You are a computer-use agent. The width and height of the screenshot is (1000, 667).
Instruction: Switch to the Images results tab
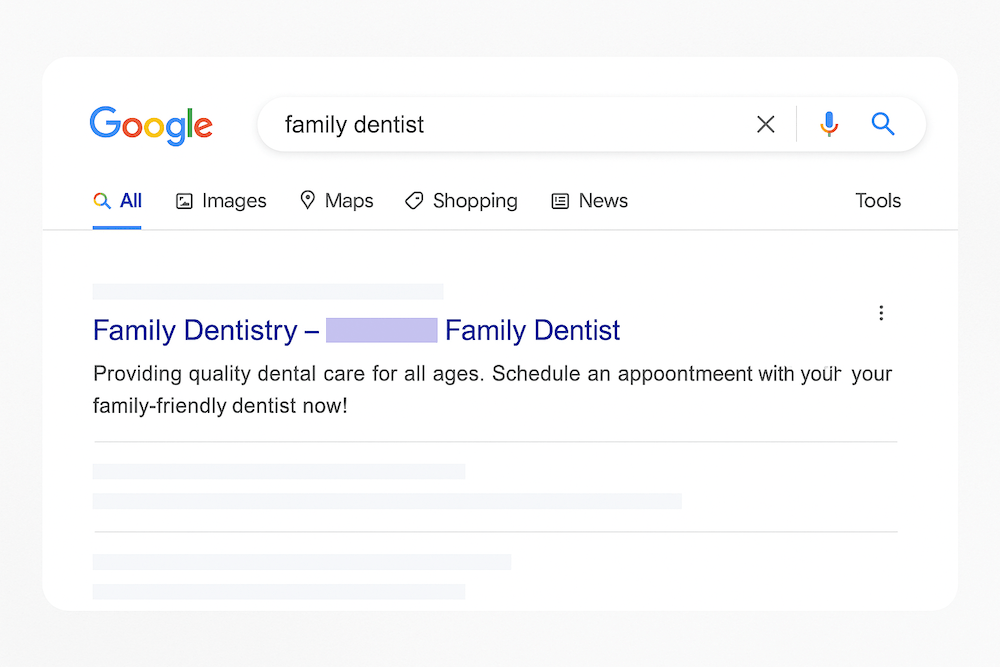click(x=233, y=201)
